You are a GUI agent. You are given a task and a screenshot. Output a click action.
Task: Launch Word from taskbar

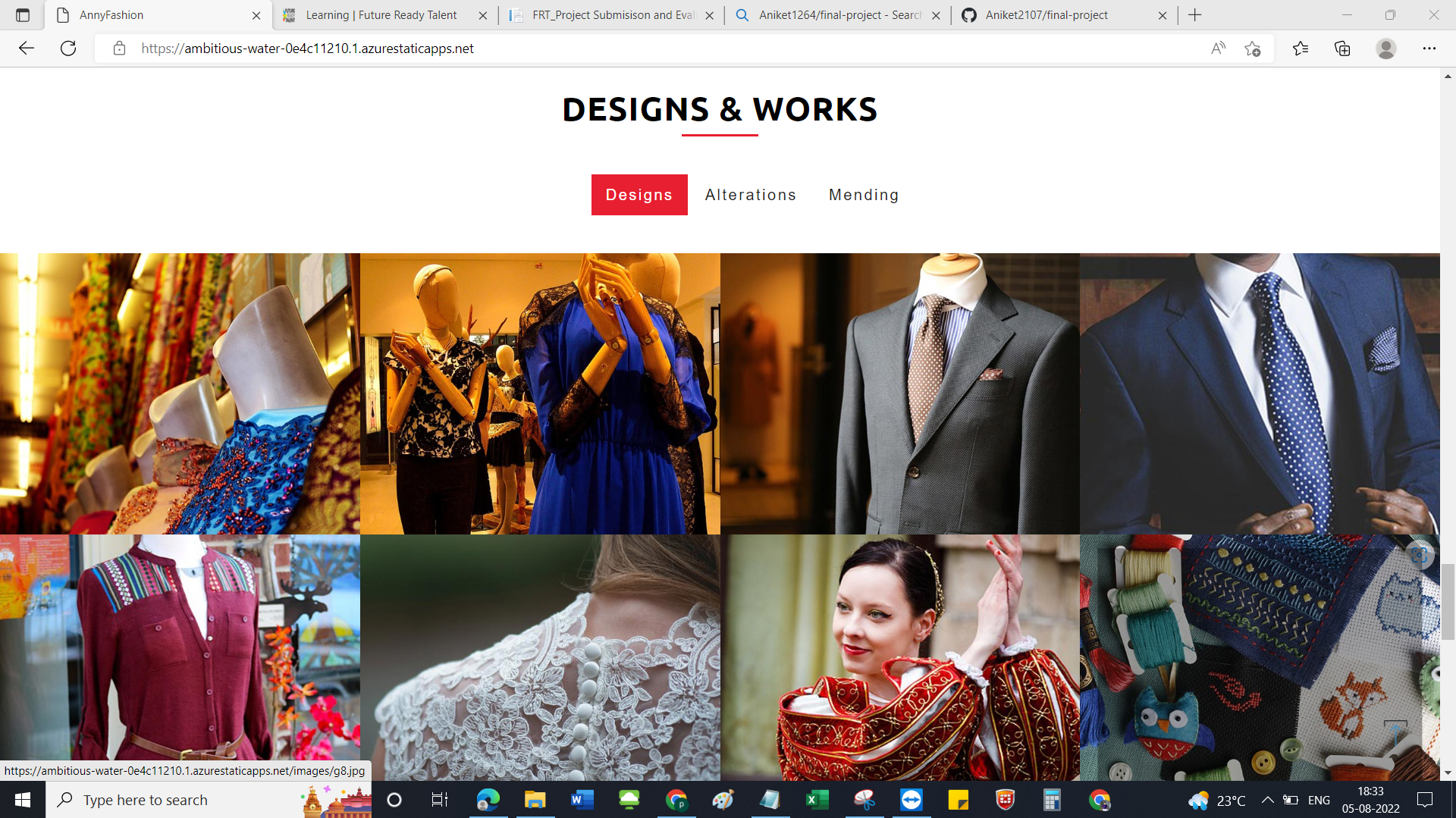(x=582, y=800)
